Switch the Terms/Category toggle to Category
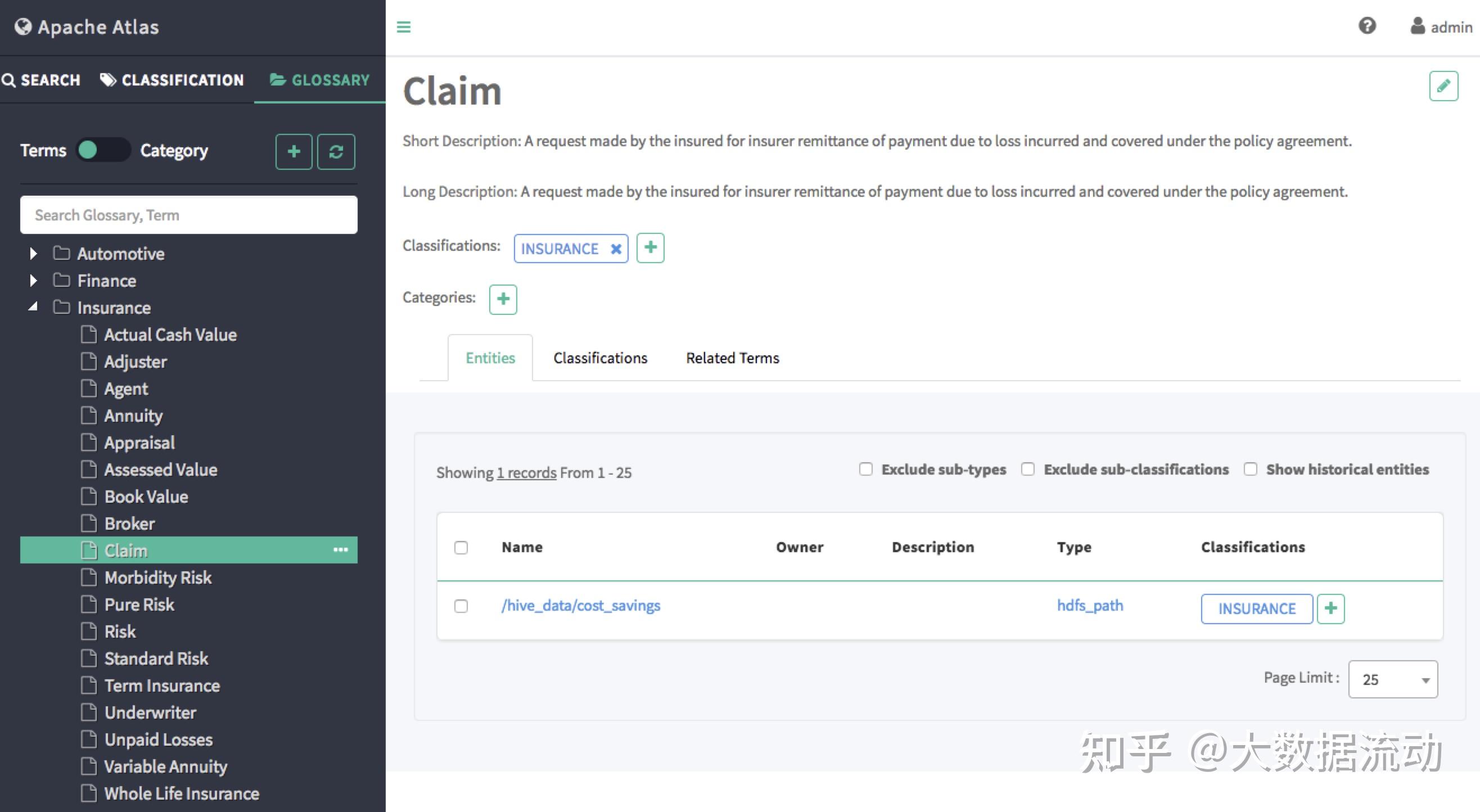 [x=103, y=150]
